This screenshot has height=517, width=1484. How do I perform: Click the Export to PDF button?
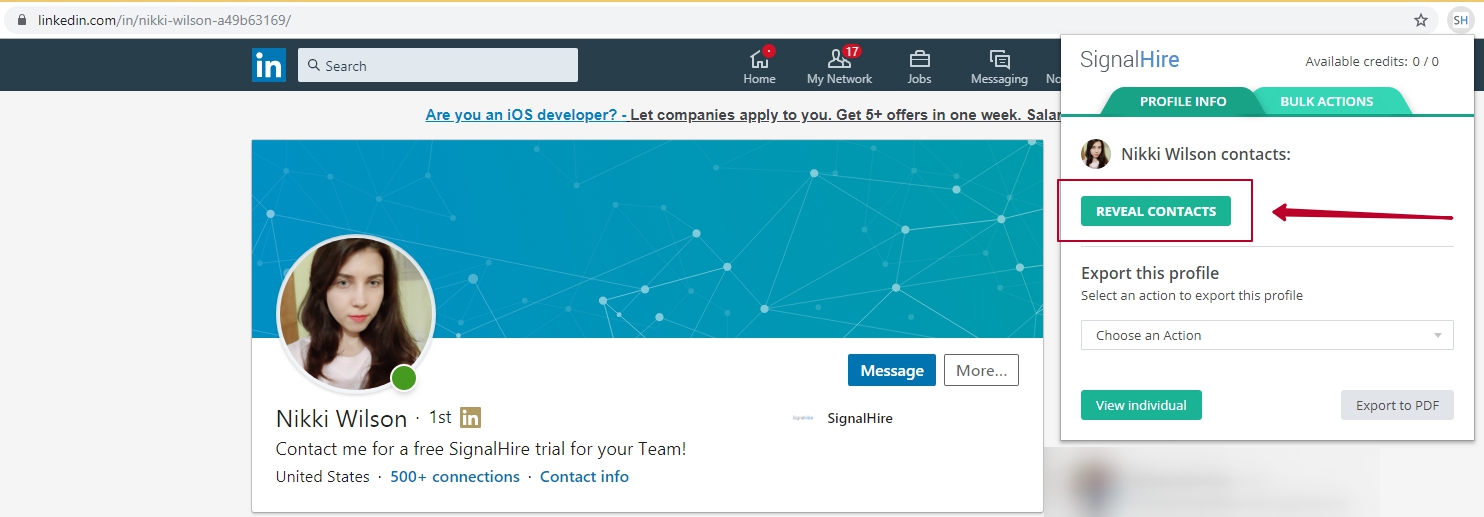click(1397, 405)
